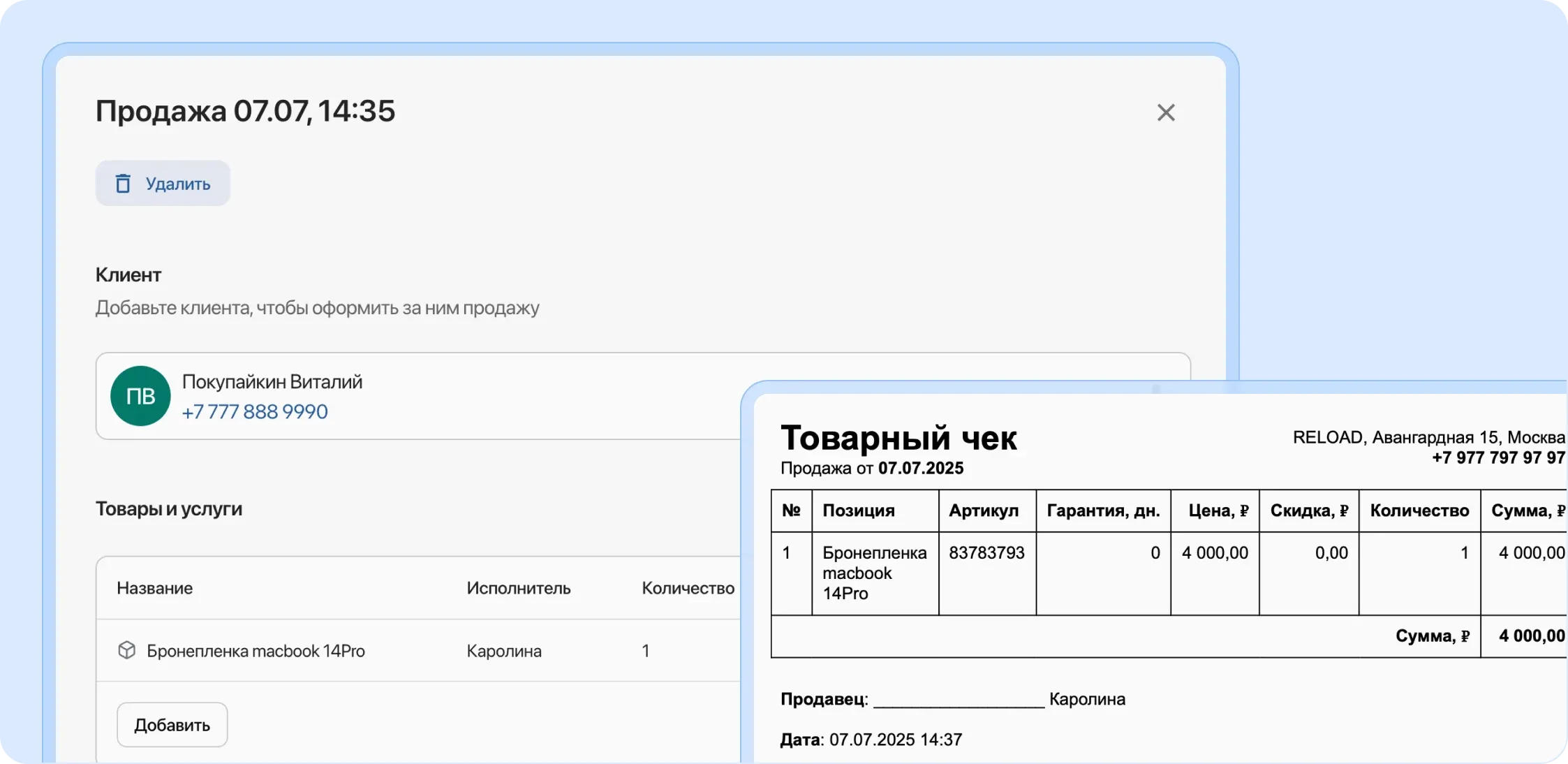The width and height of the screenshot is (1568, 764).
Task: Click the sale title Продажа 07.07, 14:35
Action: 245,111
